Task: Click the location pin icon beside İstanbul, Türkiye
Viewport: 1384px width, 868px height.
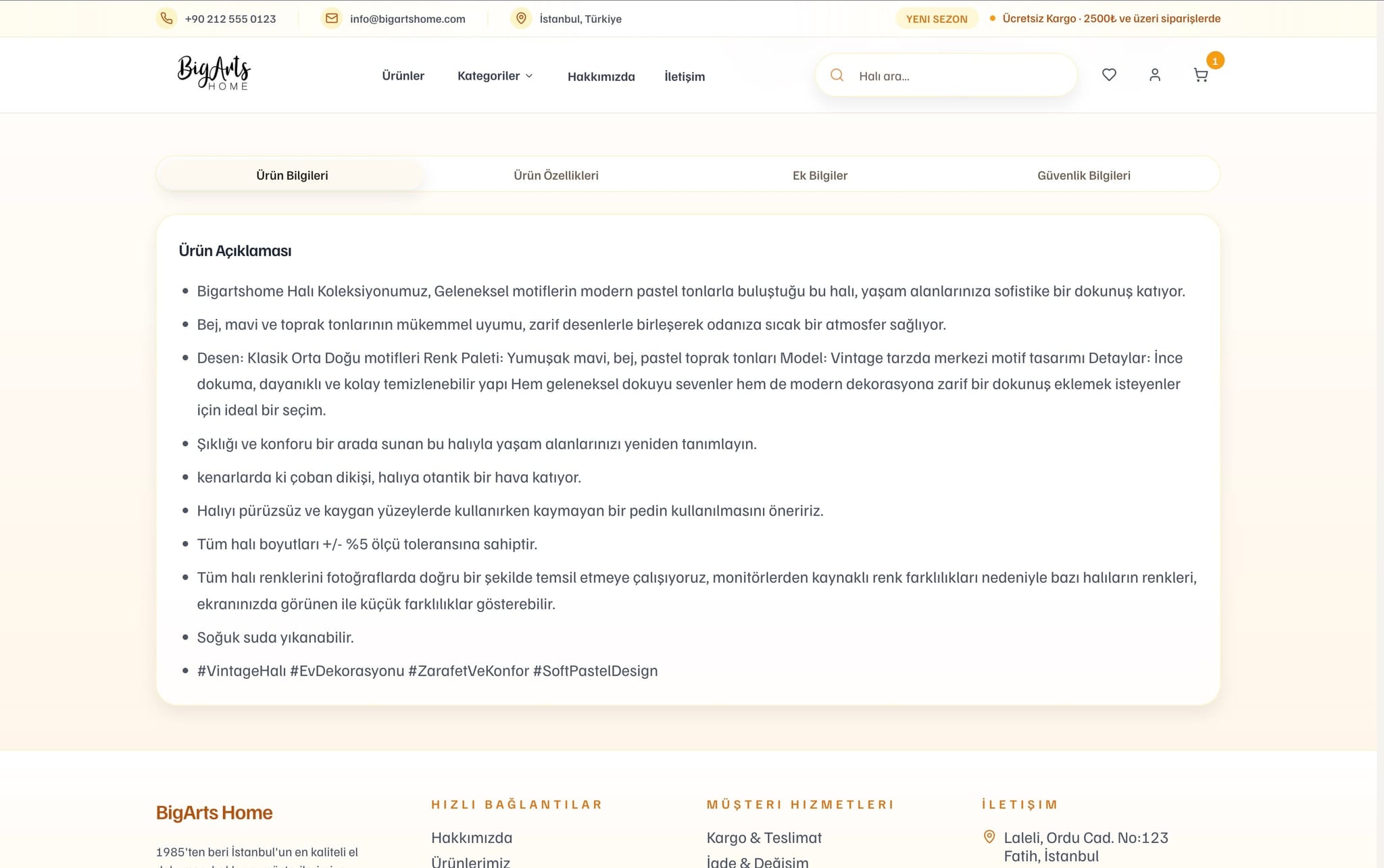Action: click(520, 18)
